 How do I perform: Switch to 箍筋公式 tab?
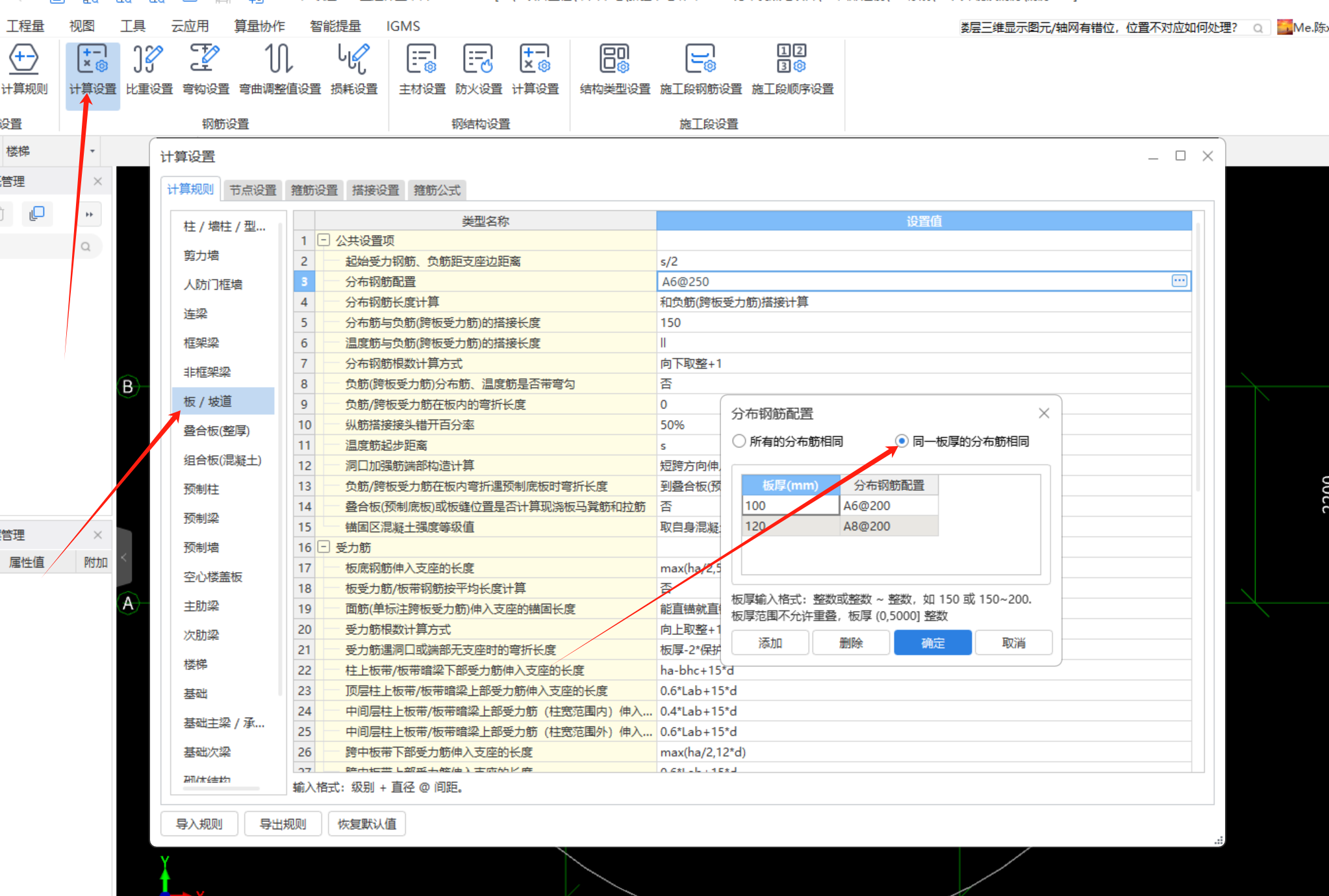point(437,190)
